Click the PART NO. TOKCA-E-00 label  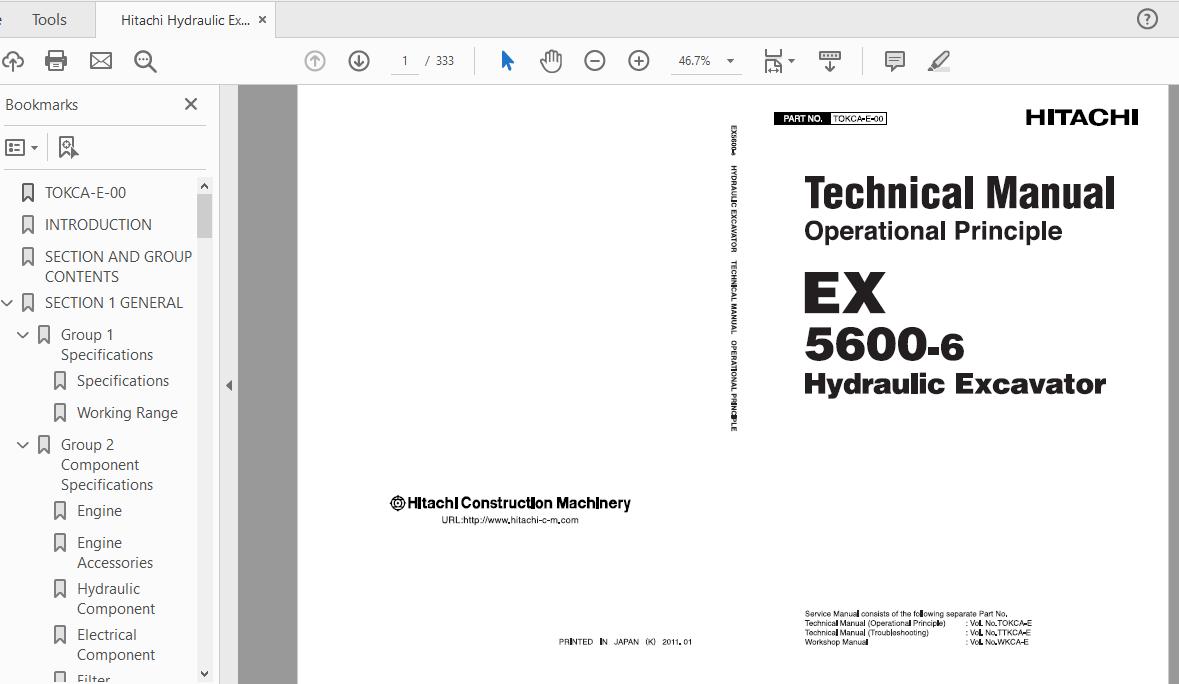pos(830,119)
